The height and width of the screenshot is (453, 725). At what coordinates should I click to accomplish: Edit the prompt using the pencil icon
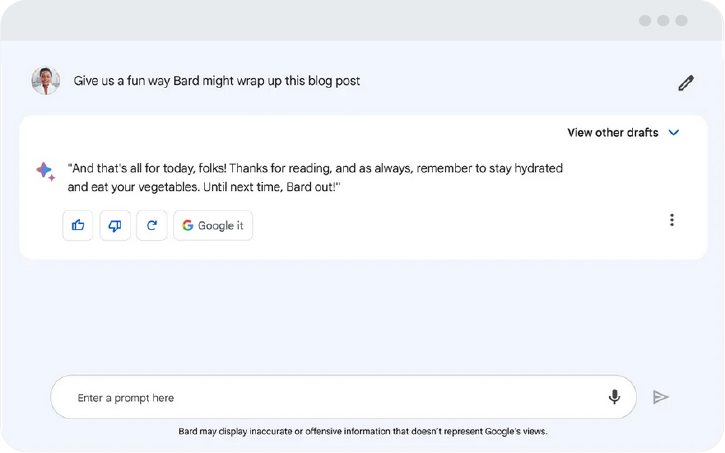686,83
